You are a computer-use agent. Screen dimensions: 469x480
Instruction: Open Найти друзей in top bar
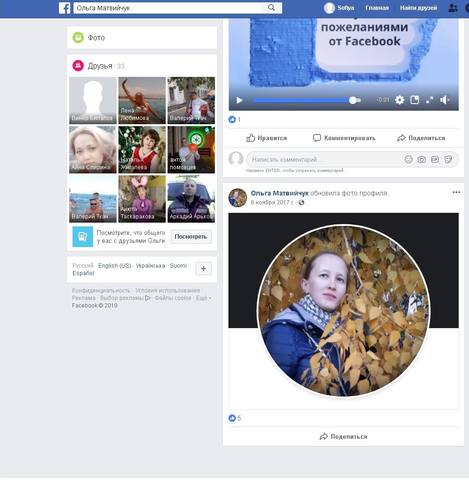[419, 8]
